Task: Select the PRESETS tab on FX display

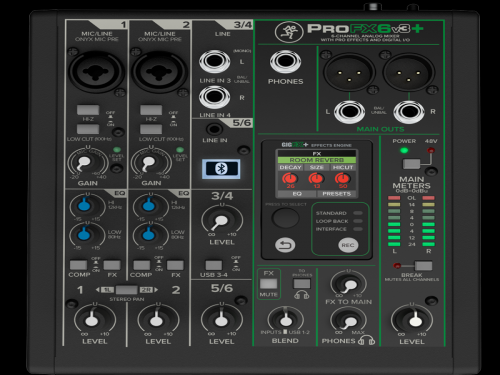Action: coord(337,194)
